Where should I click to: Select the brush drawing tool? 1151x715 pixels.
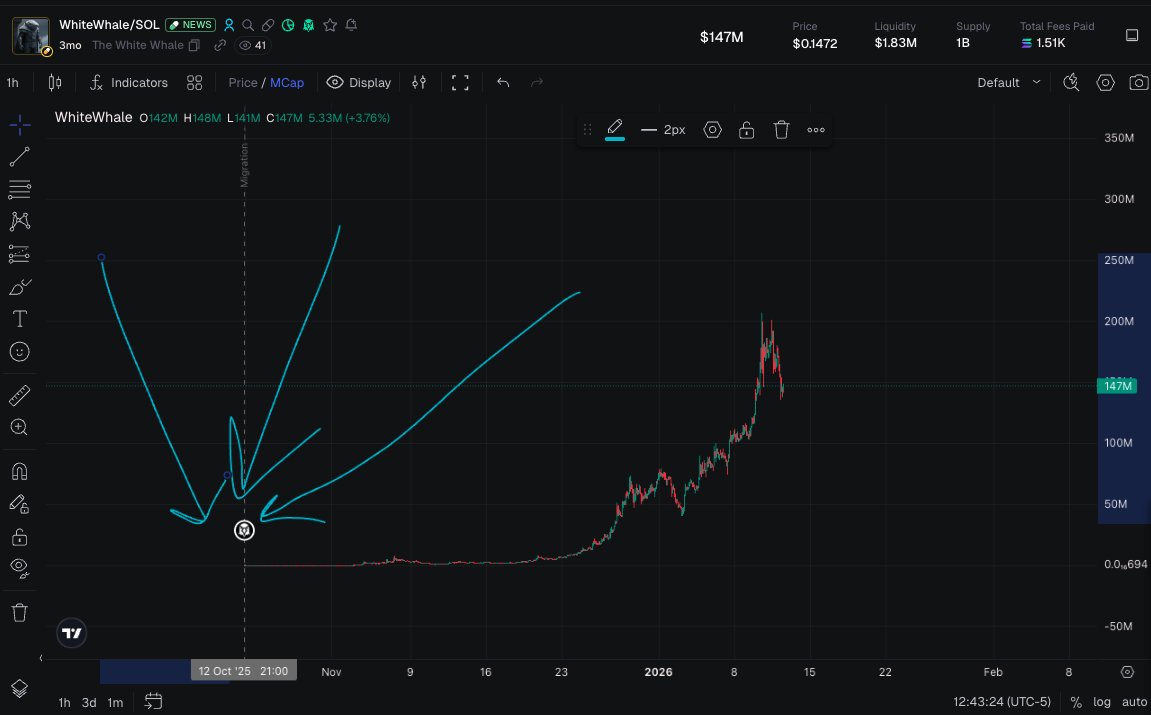(x=20, y=287)
